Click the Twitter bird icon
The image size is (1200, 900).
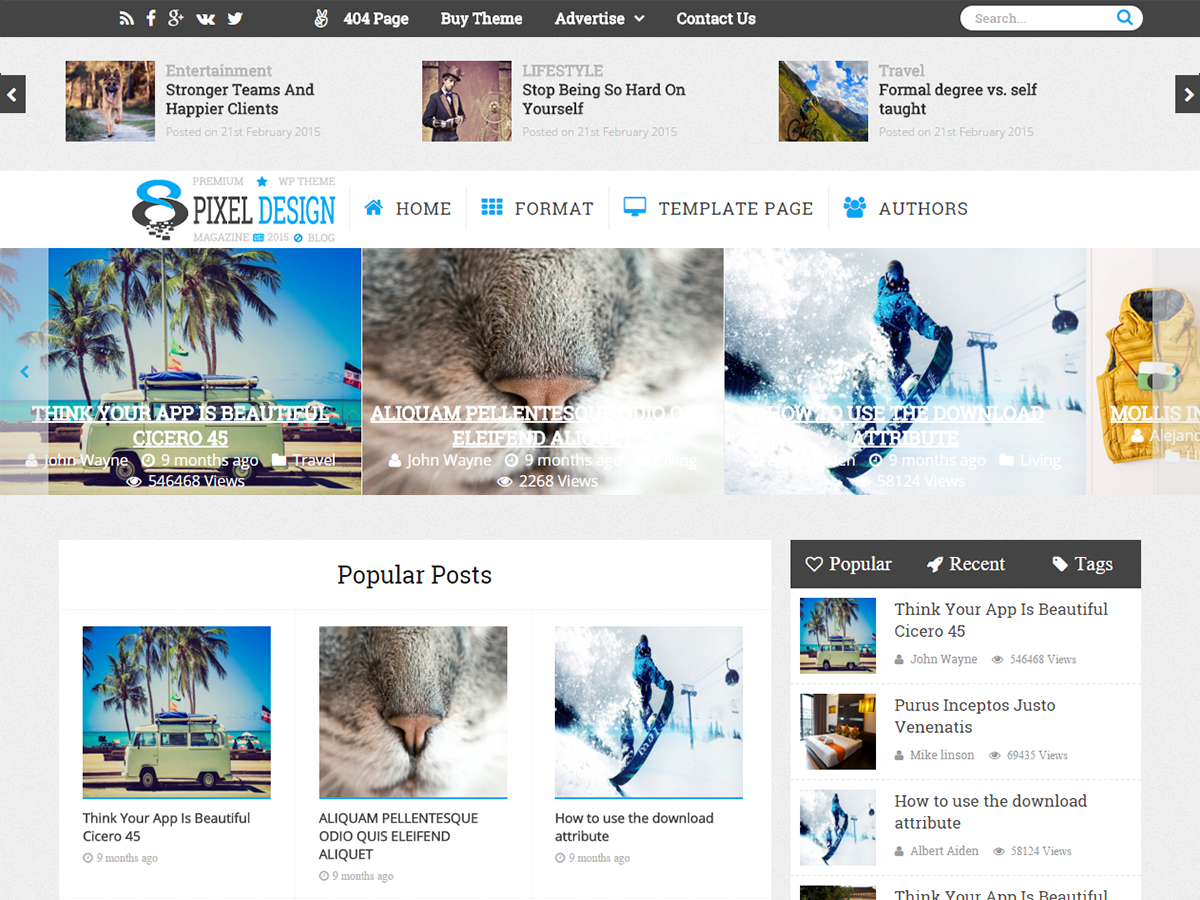[235, 19]
